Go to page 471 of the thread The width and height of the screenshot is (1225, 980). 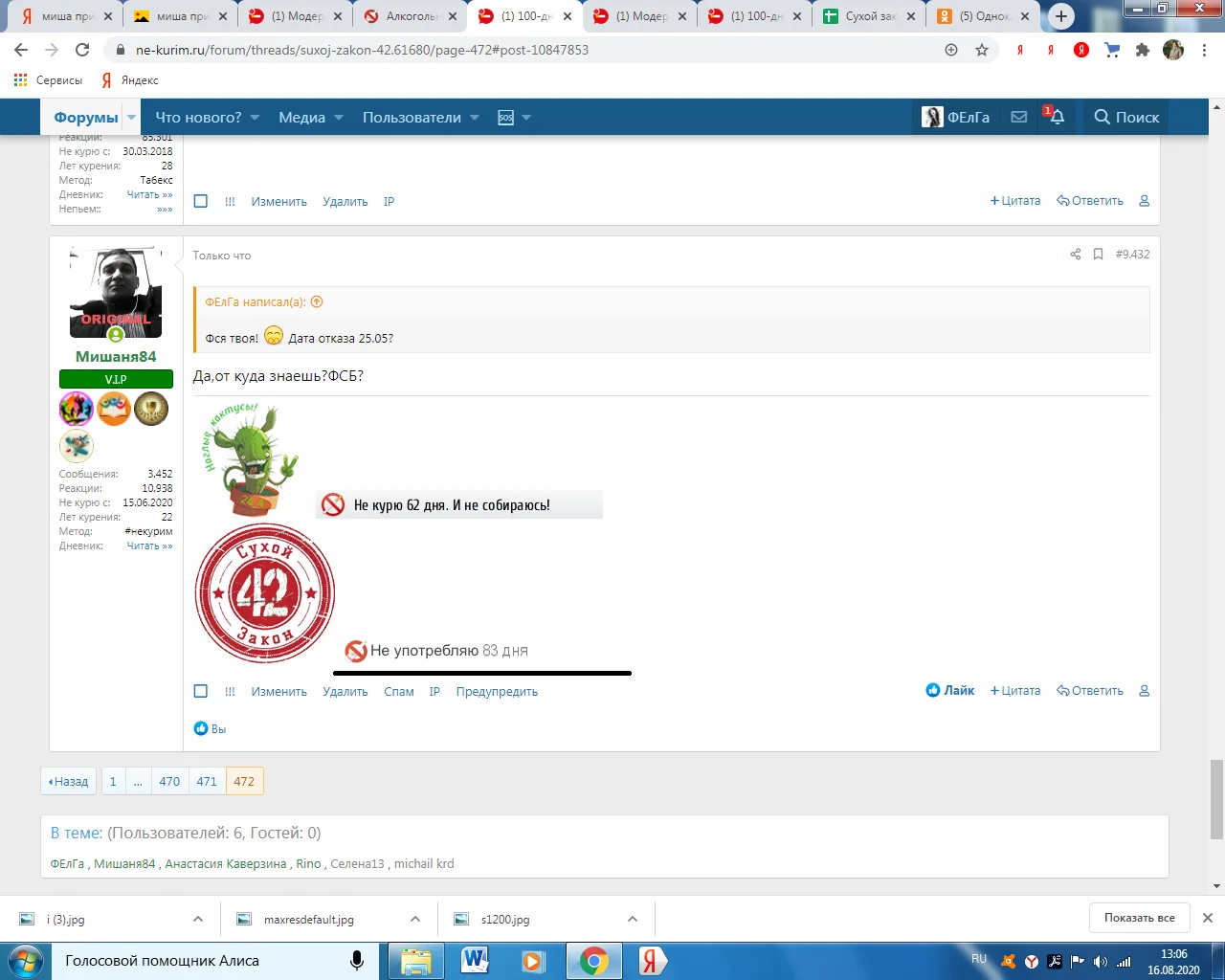tap(207, 781)
